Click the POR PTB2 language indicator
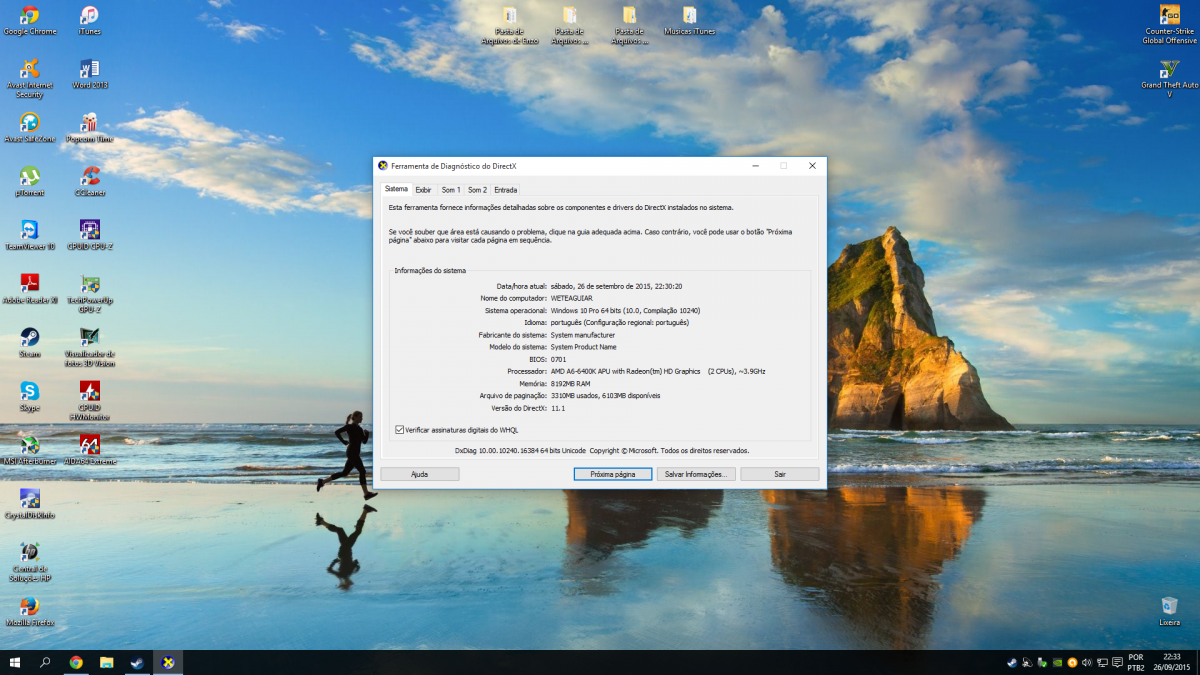Viewport: 1200px width, 675px height. (x=1136, y=662)
